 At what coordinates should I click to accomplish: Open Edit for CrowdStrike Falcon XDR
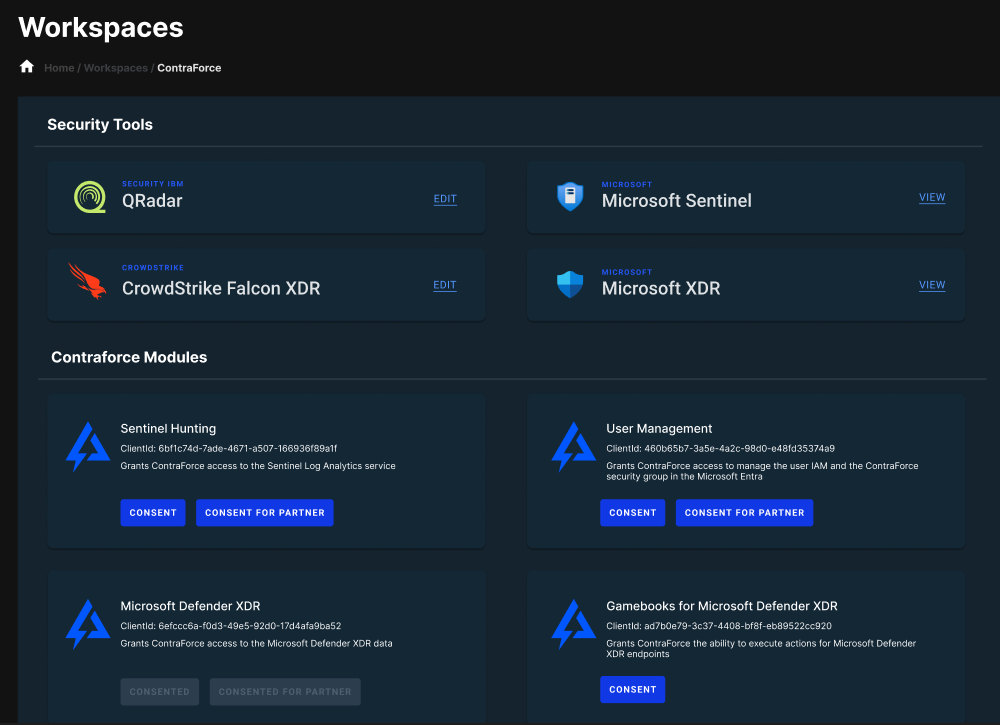445,285
